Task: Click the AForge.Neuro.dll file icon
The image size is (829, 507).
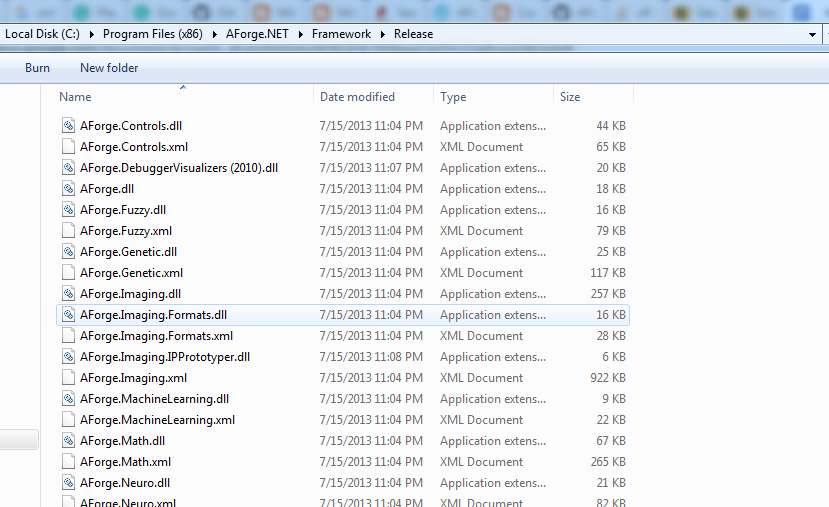Action: tap(68, 483)
